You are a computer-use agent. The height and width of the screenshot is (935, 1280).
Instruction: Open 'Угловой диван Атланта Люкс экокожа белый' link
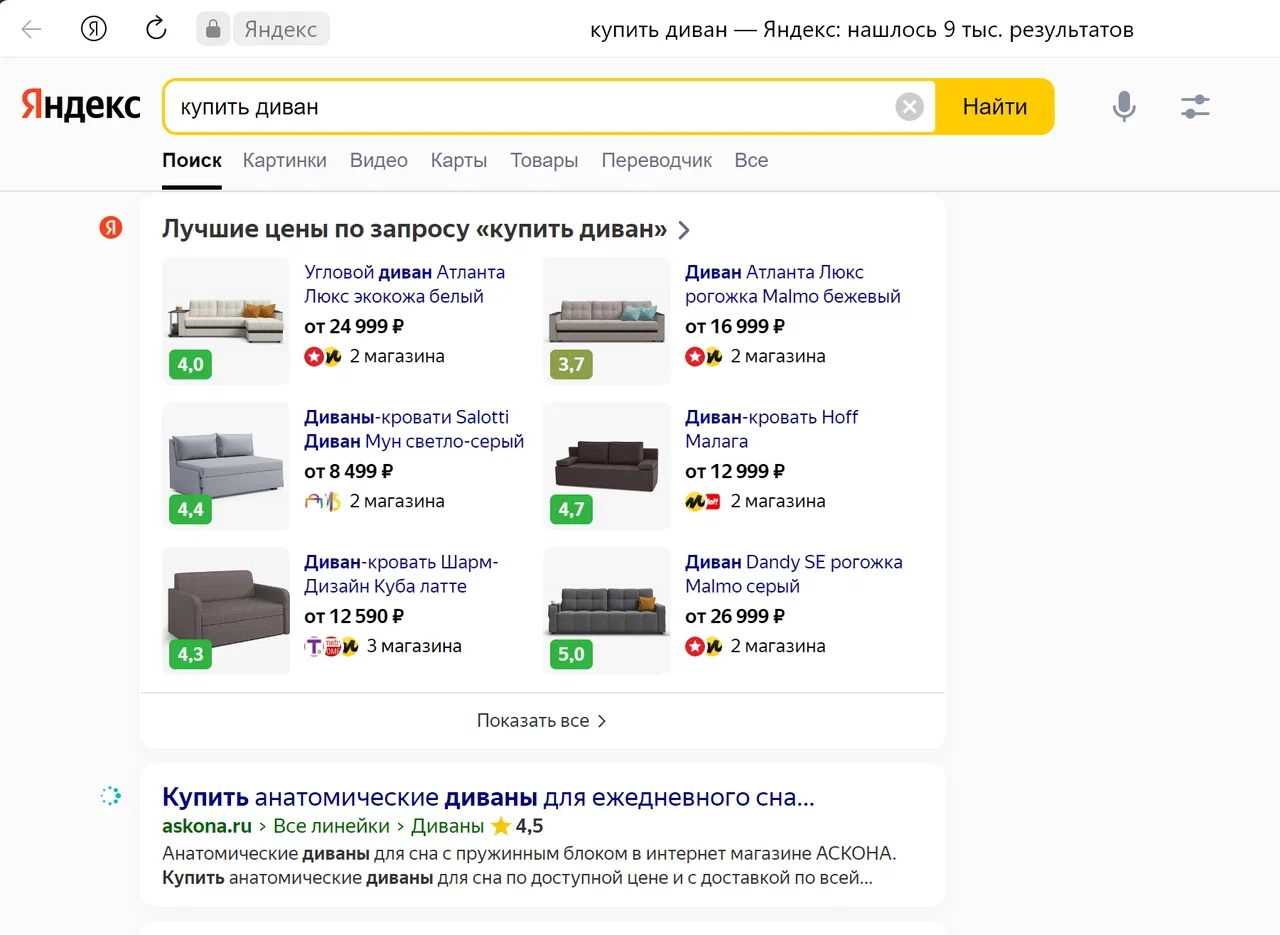(405, 284)
